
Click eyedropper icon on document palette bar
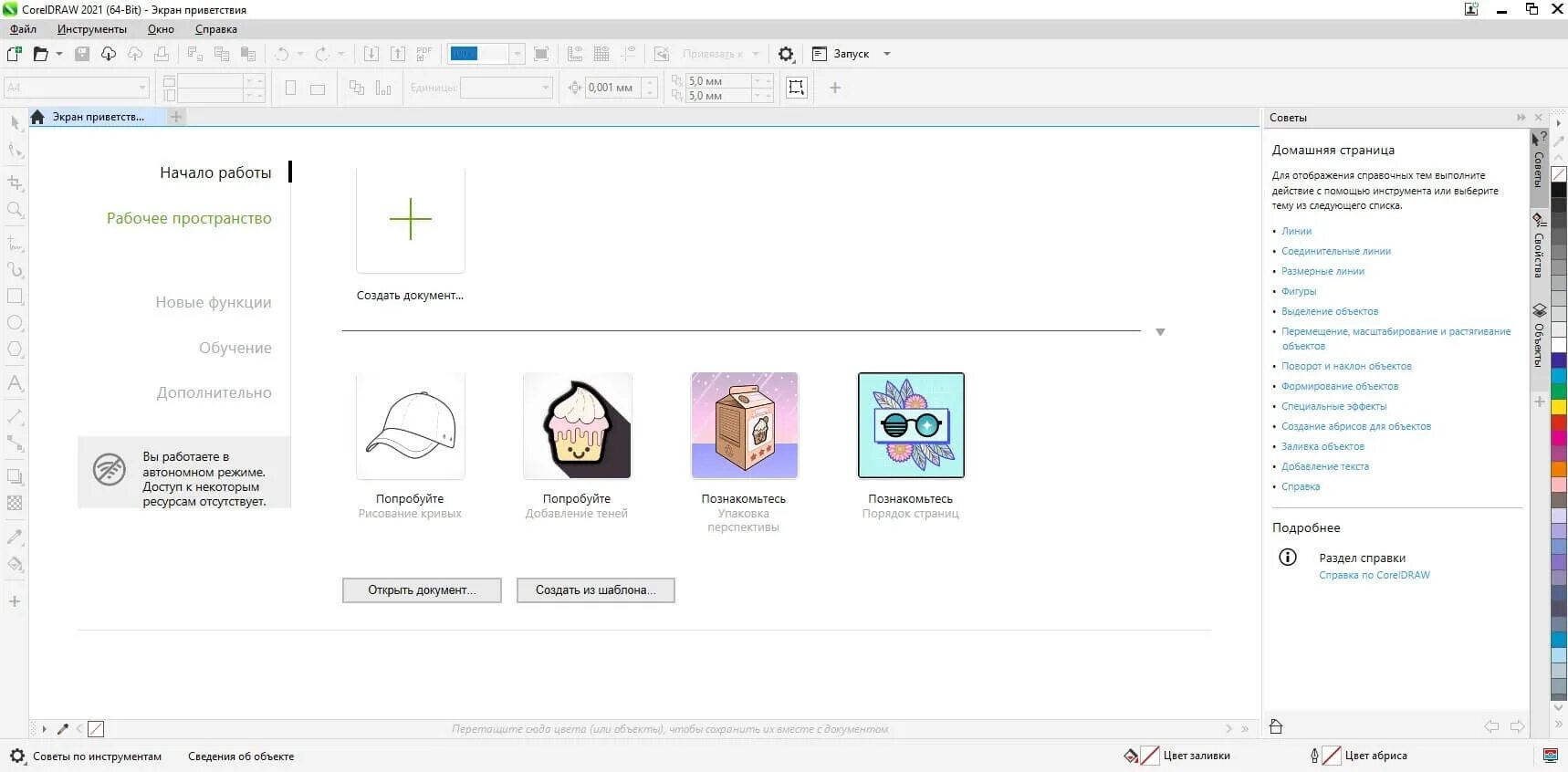[x=63, y=729]
